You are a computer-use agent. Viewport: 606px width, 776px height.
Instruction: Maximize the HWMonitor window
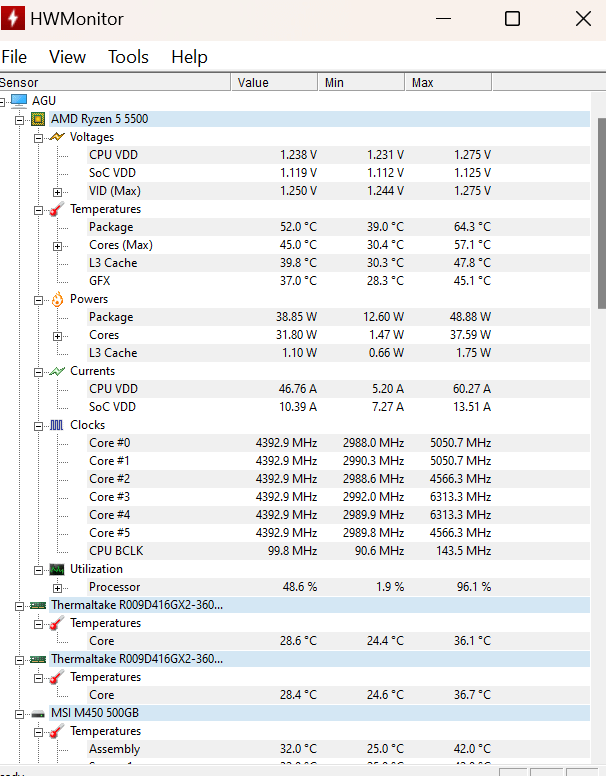click(x=512, y=19)
